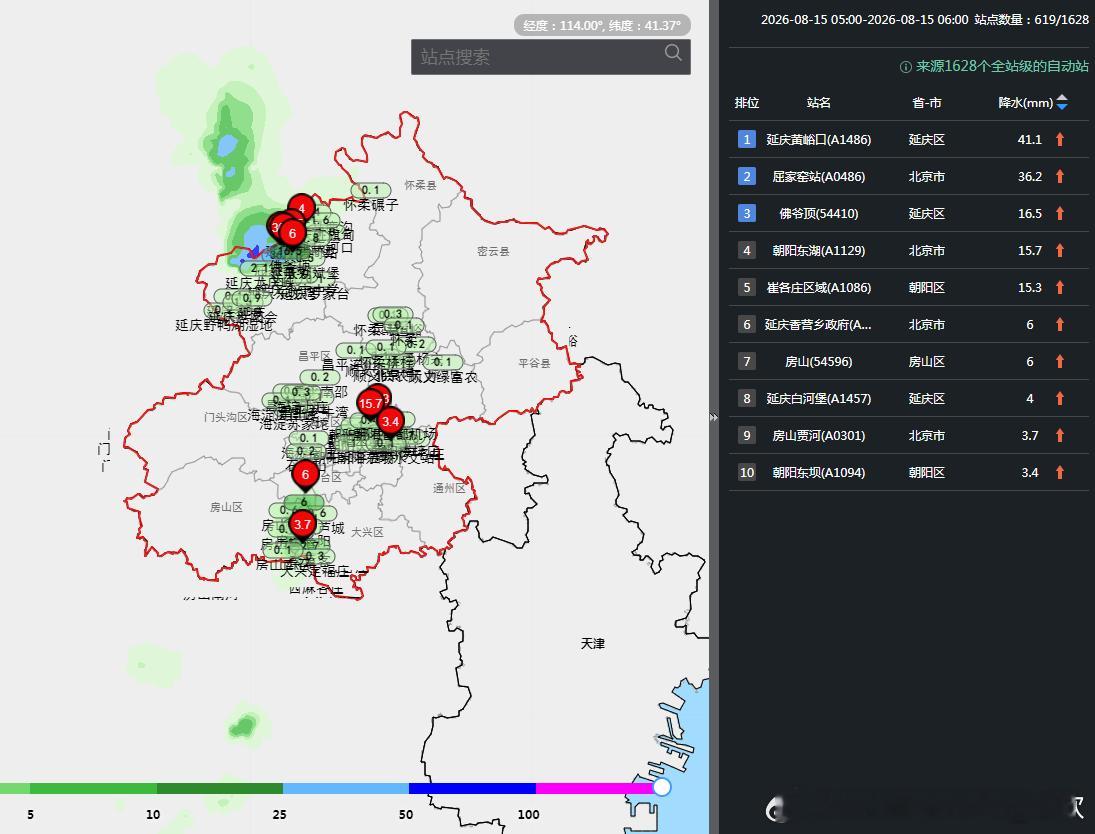1095x834 pixels.
Task: Click the red 6 marker above 房山区 label
Action: [305, 474]
